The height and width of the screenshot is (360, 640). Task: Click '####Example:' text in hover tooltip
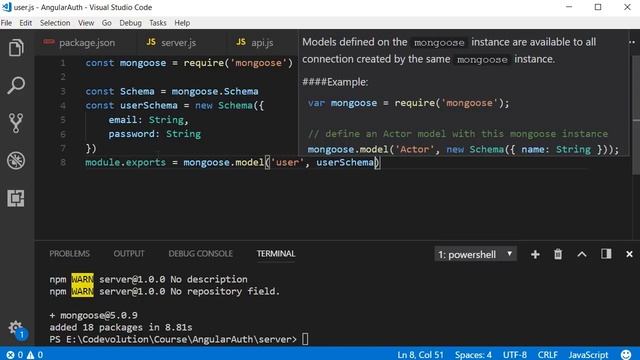(x=335, y=82)
